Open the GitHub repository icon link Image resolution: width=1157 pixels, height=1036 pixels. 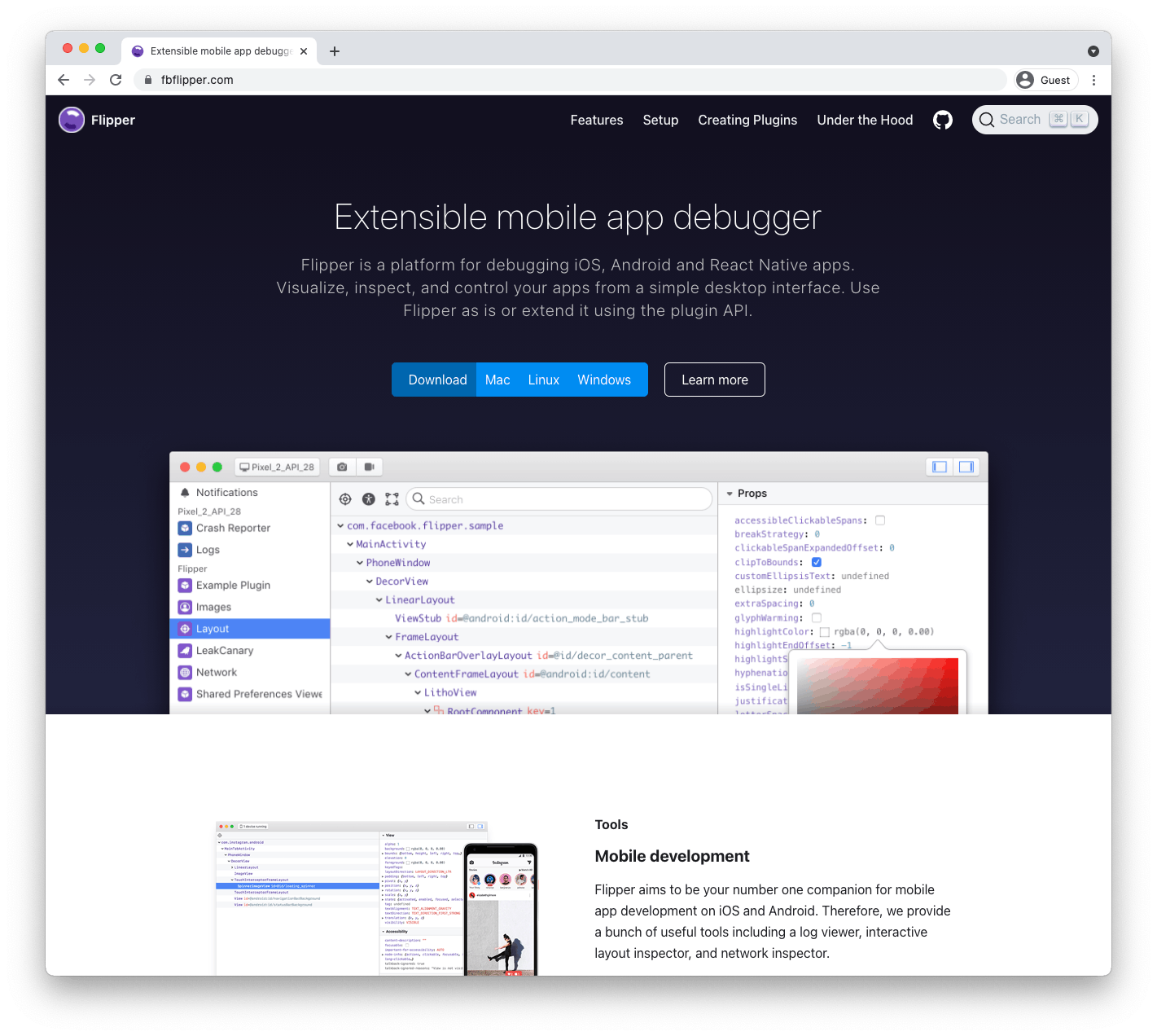click(943, 120)
